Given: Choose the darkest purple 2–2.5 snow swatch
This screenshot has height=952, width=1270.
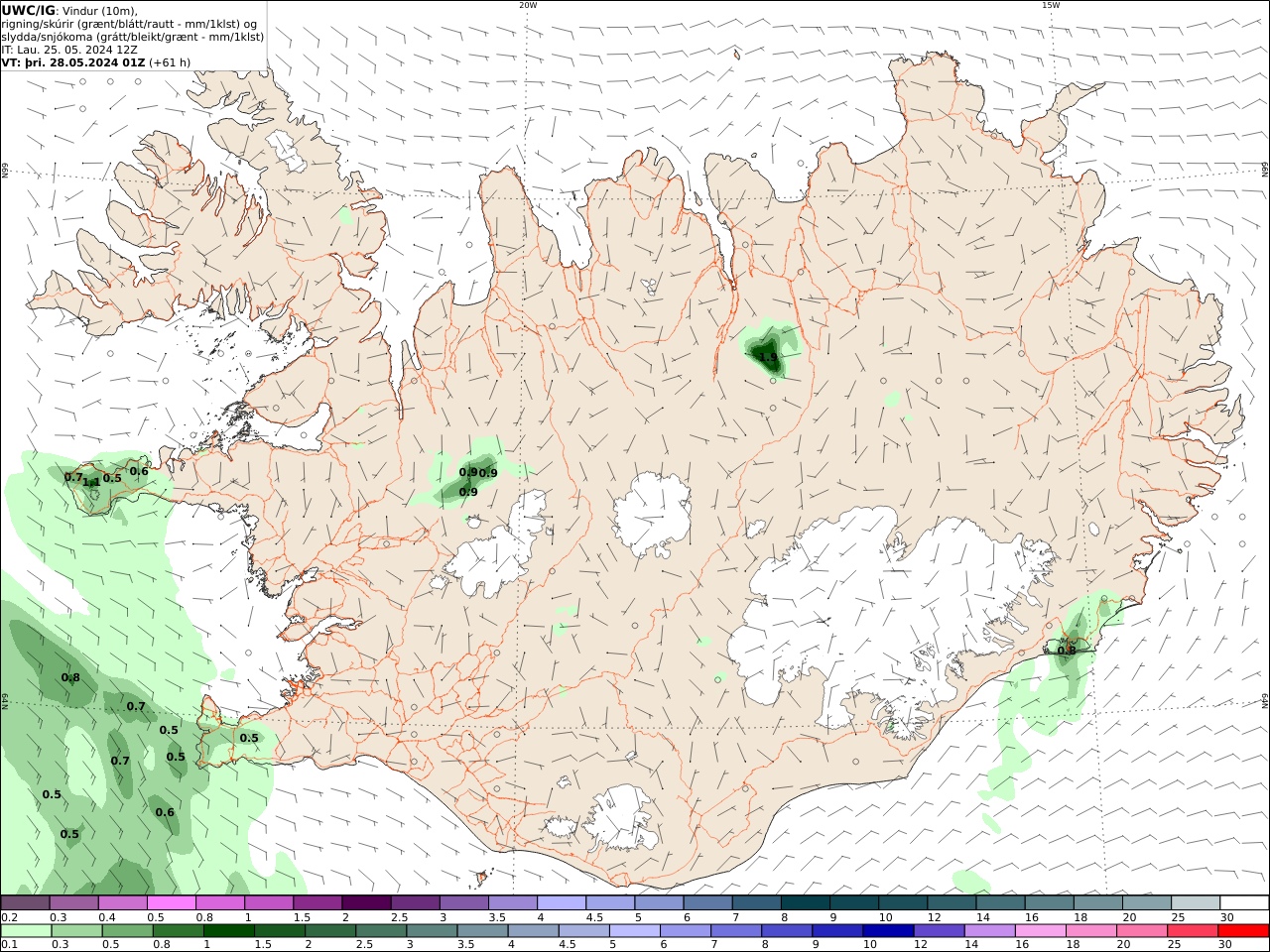Looking at the screenshot, I should tap(366, 903).
